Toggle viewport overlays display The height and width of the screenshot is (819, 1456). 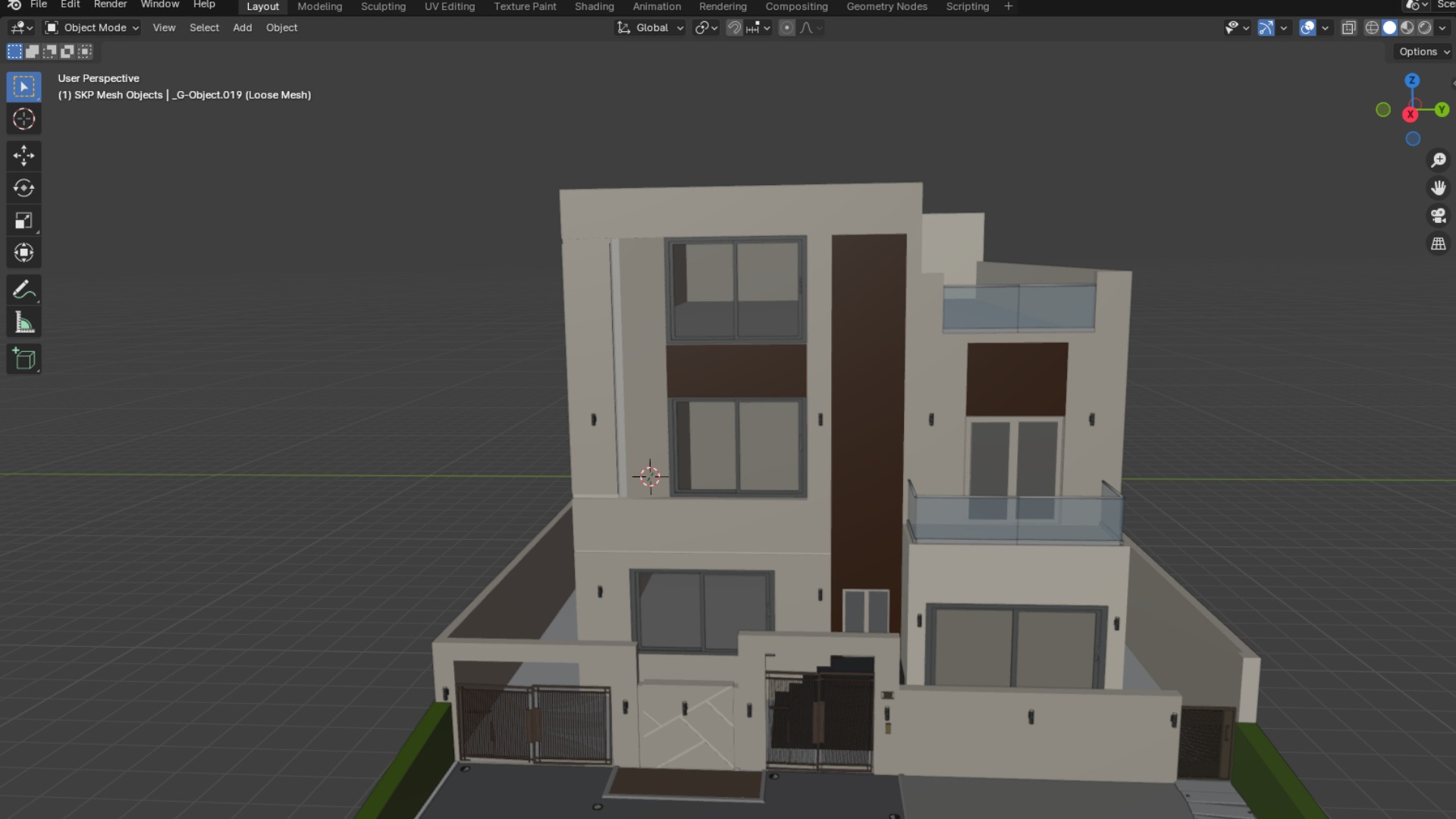pos(1307,28)
